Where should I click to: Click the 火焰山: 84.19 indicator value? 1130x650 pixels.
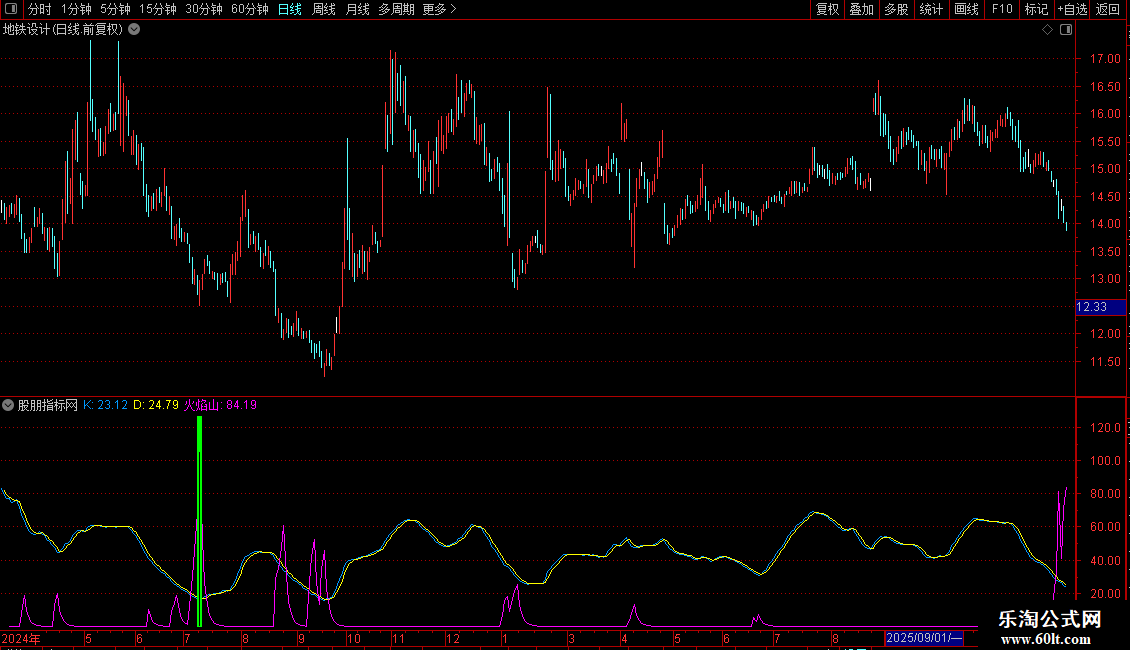click(221, 405)
